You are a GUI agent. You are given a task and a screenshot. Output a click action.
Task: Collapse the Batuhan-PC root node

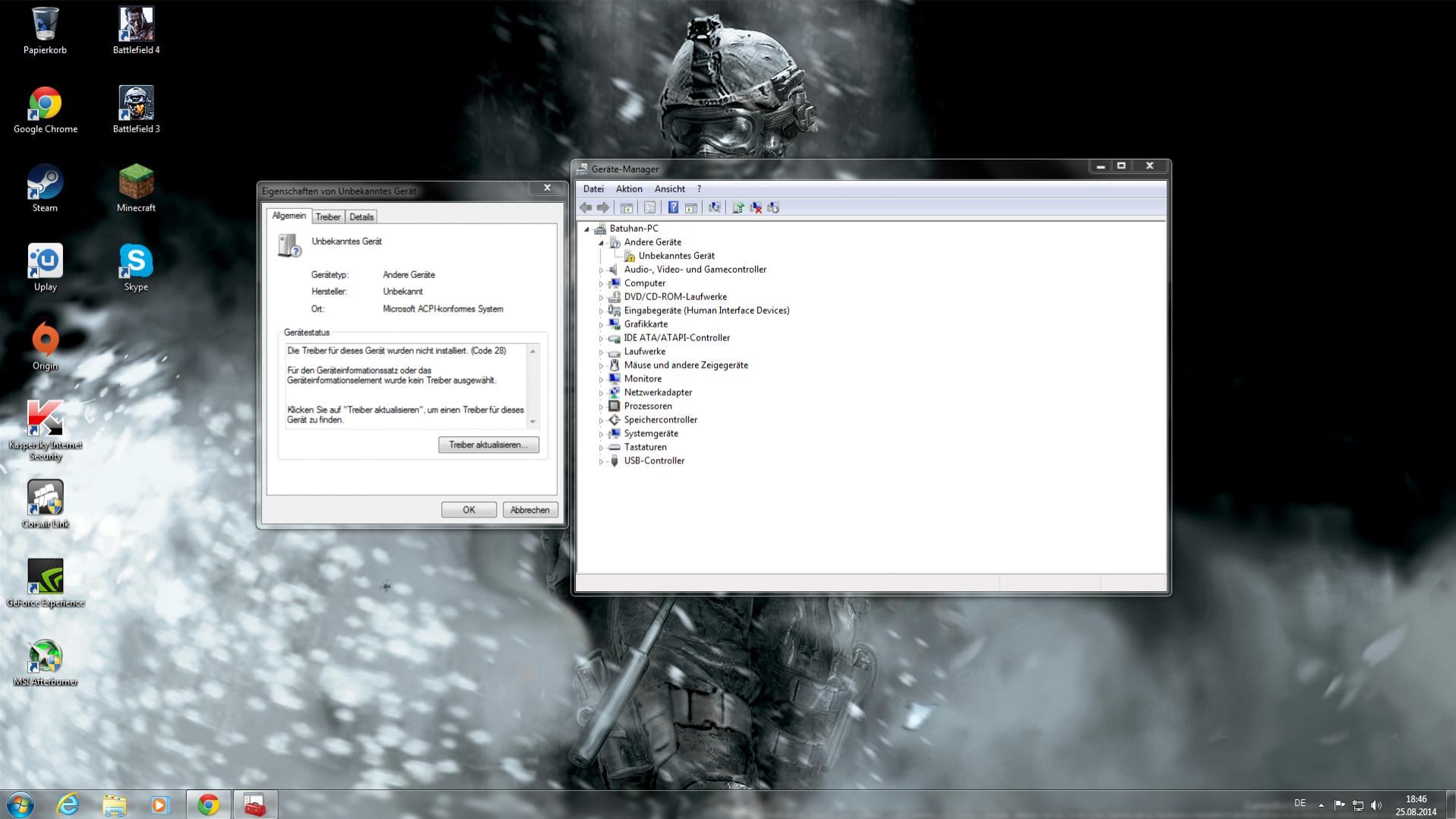[586, 229]
